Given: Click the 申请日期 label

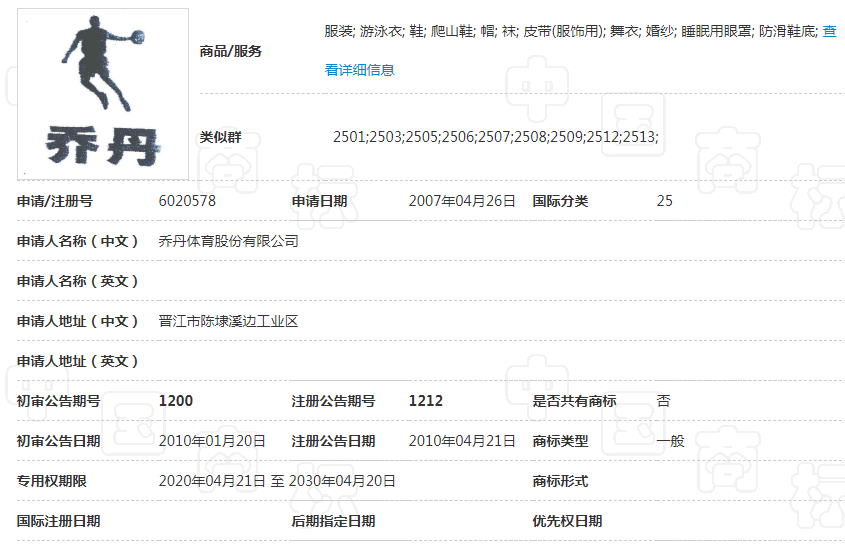Looking at the screenshot, I should click(319, 201).
